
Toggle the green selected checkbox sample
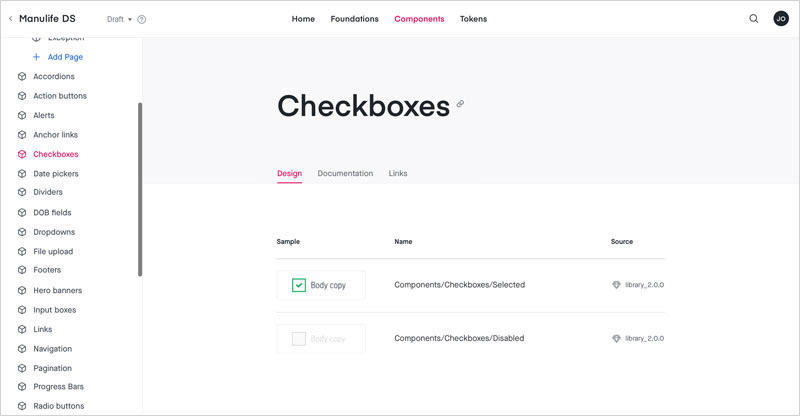click(299, 285)
